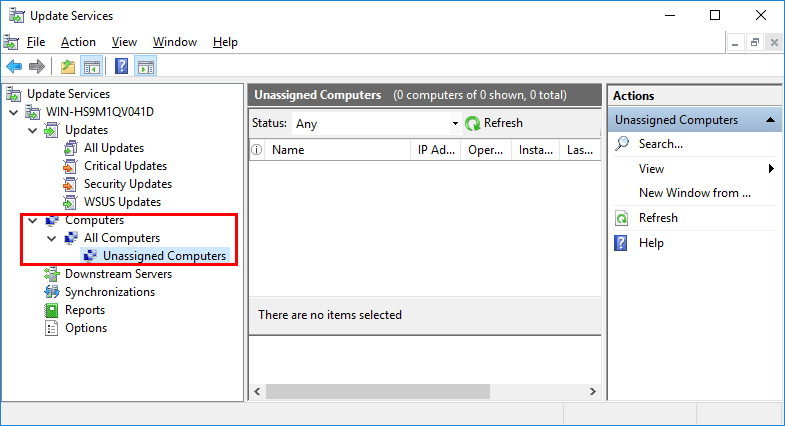Click the Back arrow toolbar icon
The image size is (785, 426).
pyautogui.click(x=14, y=67)
